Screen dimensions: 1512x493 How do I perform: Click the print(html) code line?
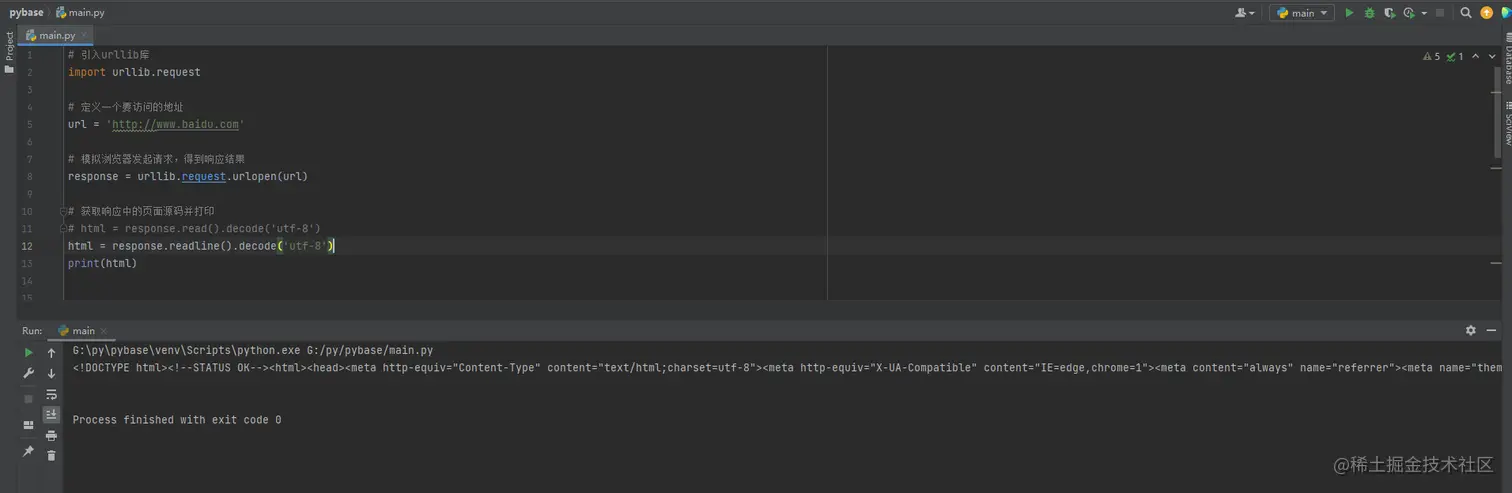[x=102, y=263]
